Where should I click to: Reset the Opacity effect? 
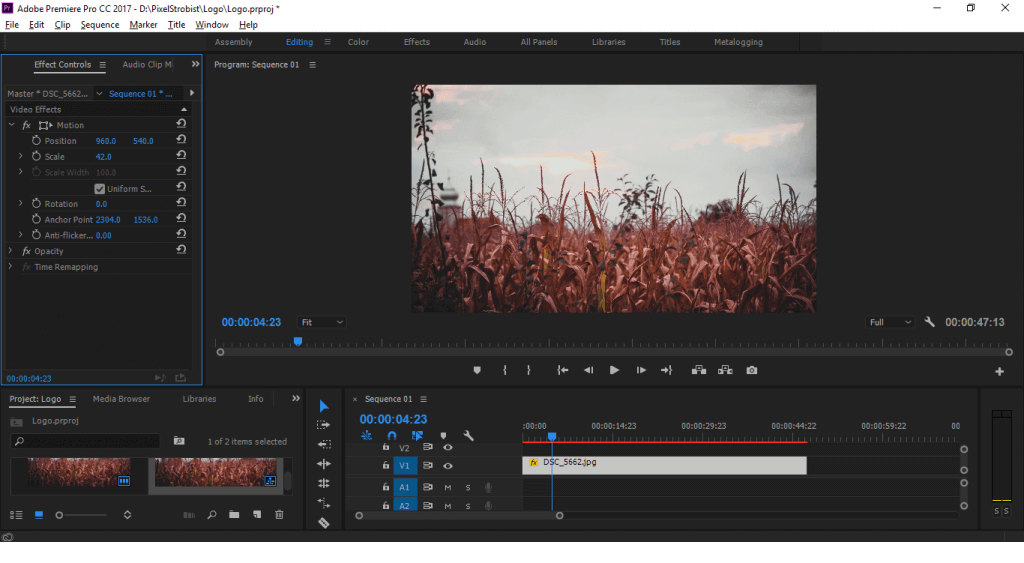182,250
